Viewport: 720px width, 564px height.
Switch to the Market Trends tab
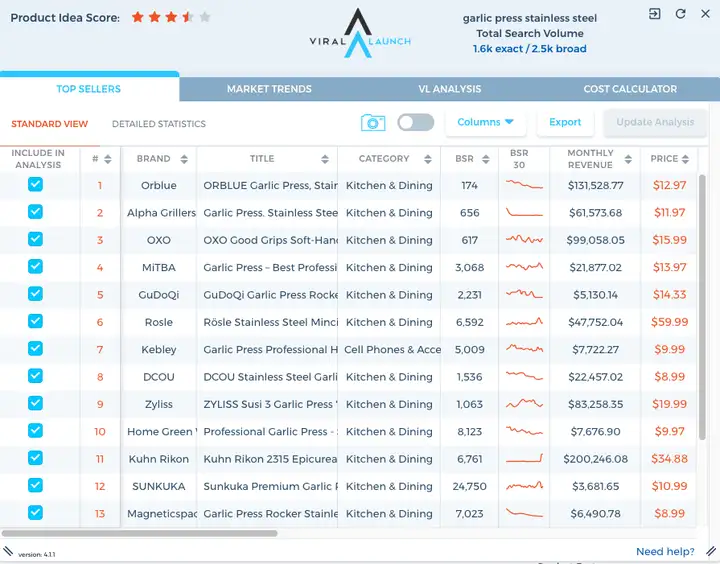269,89
